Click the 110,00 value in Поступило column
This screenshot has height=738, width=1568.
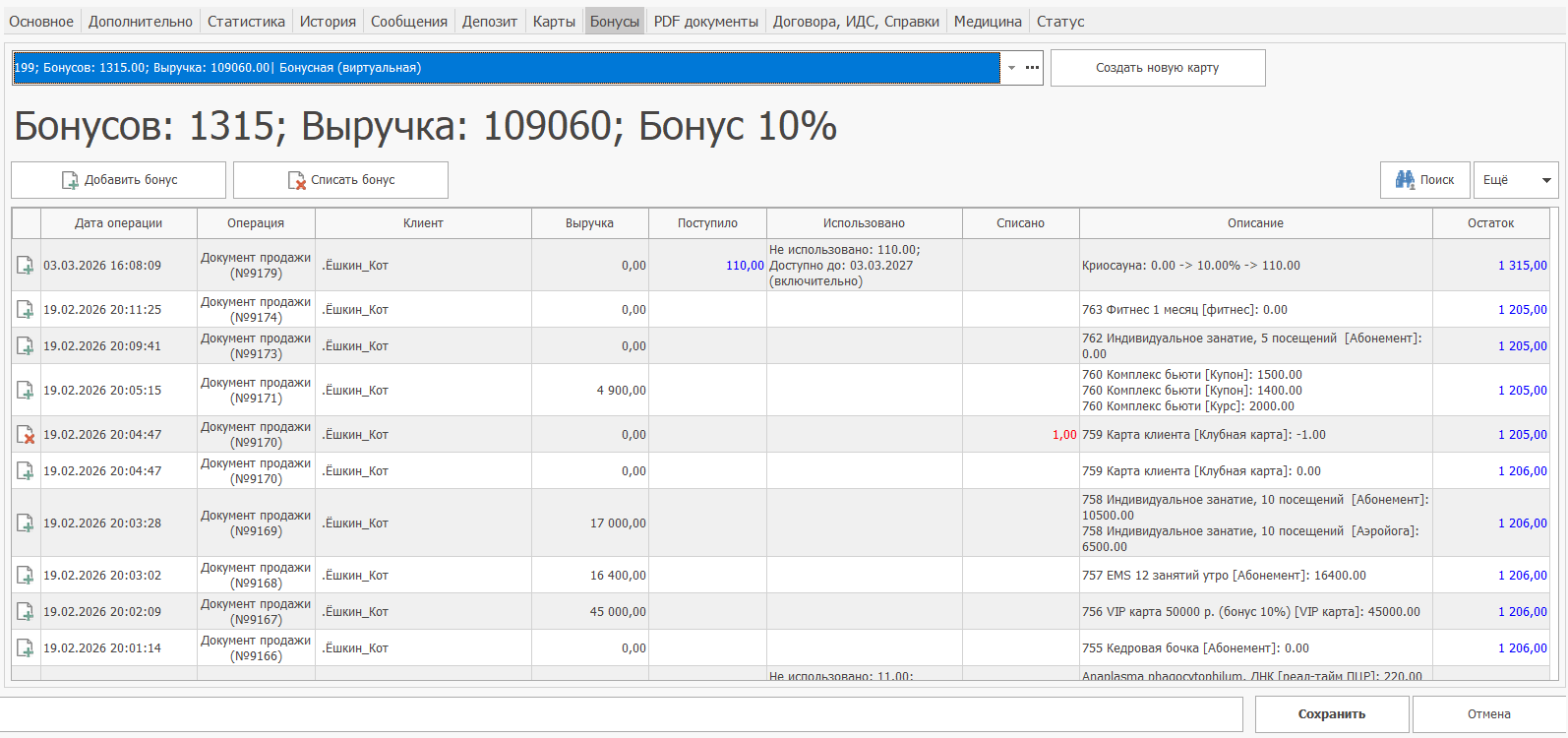(x=745, y=266)
